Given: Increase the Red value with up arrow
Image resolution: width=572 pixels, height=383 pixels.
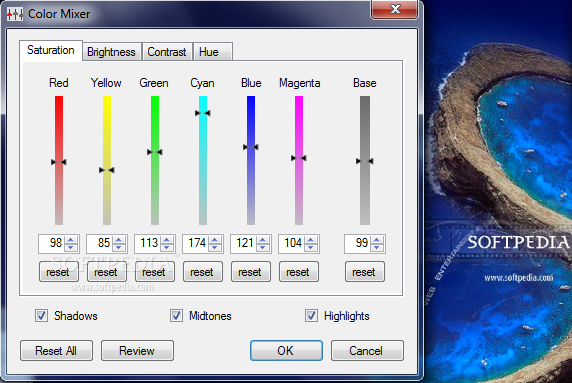Looking at the screenshot, I should [x=71, y=240].
